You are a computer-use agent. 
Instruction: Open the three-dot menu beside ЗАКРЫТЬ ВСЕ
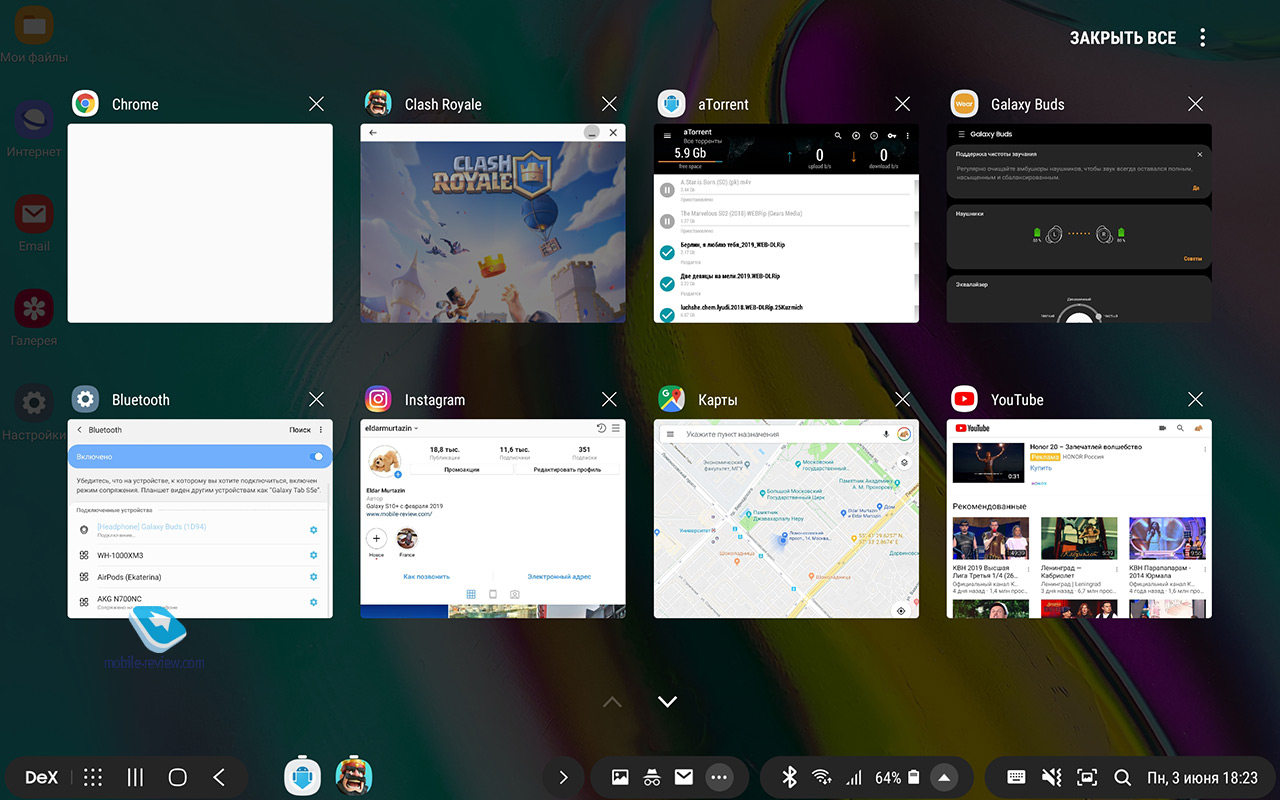tap(1202, 37)
